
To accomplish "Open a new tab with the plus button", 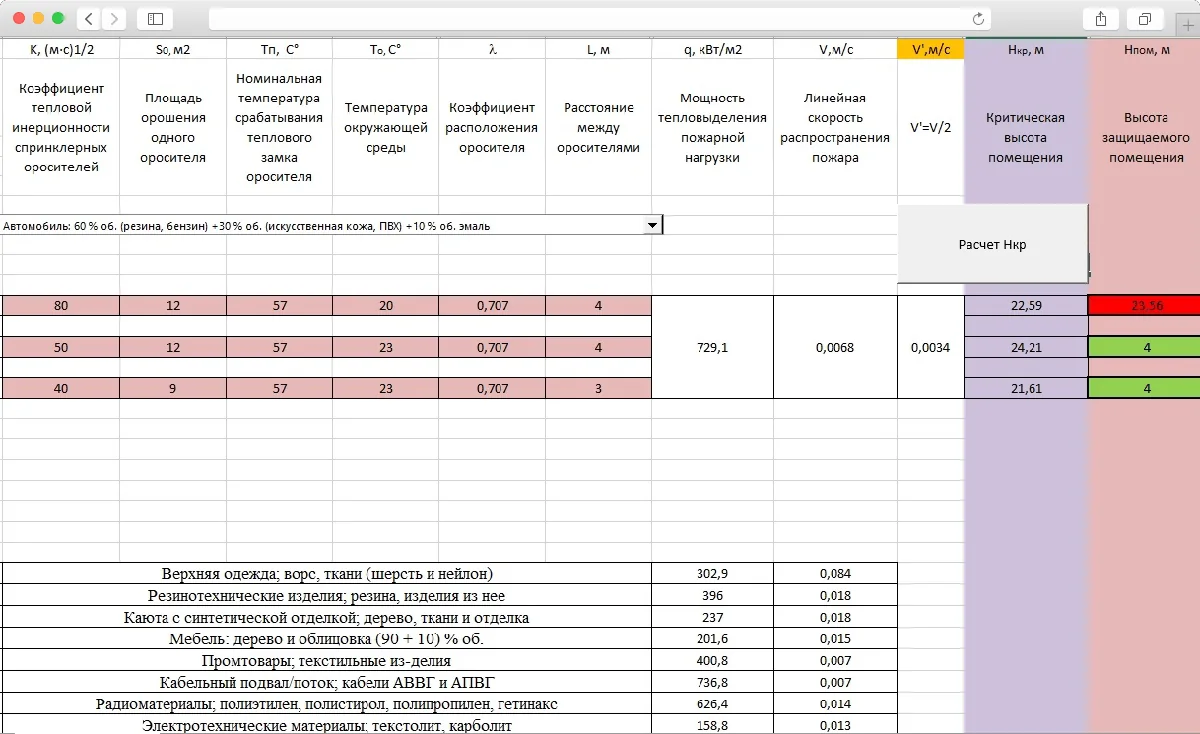I will click(x=1188, y=25).
